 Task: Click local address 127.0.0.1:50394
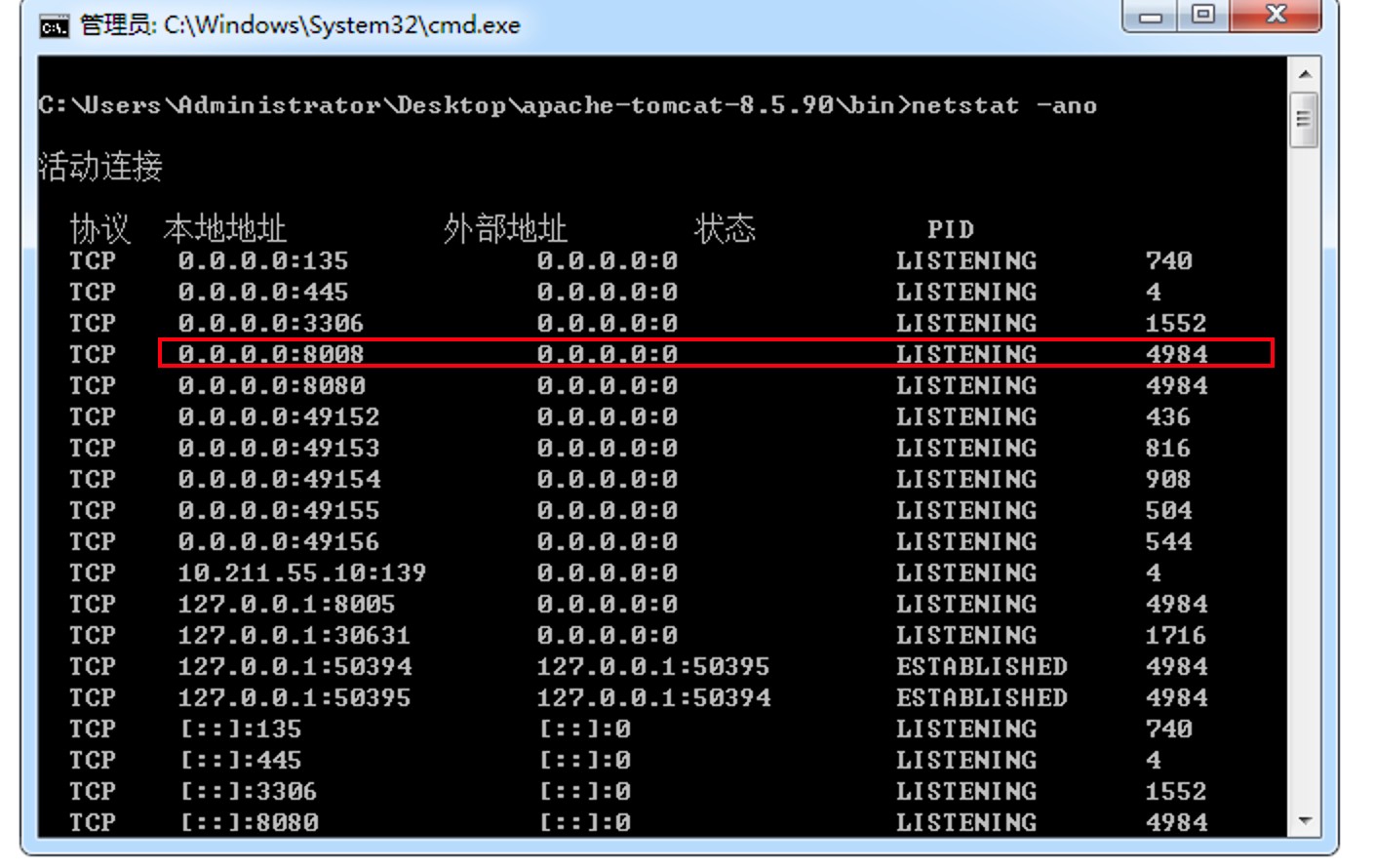pyautogui.click(x=295, y=667)
